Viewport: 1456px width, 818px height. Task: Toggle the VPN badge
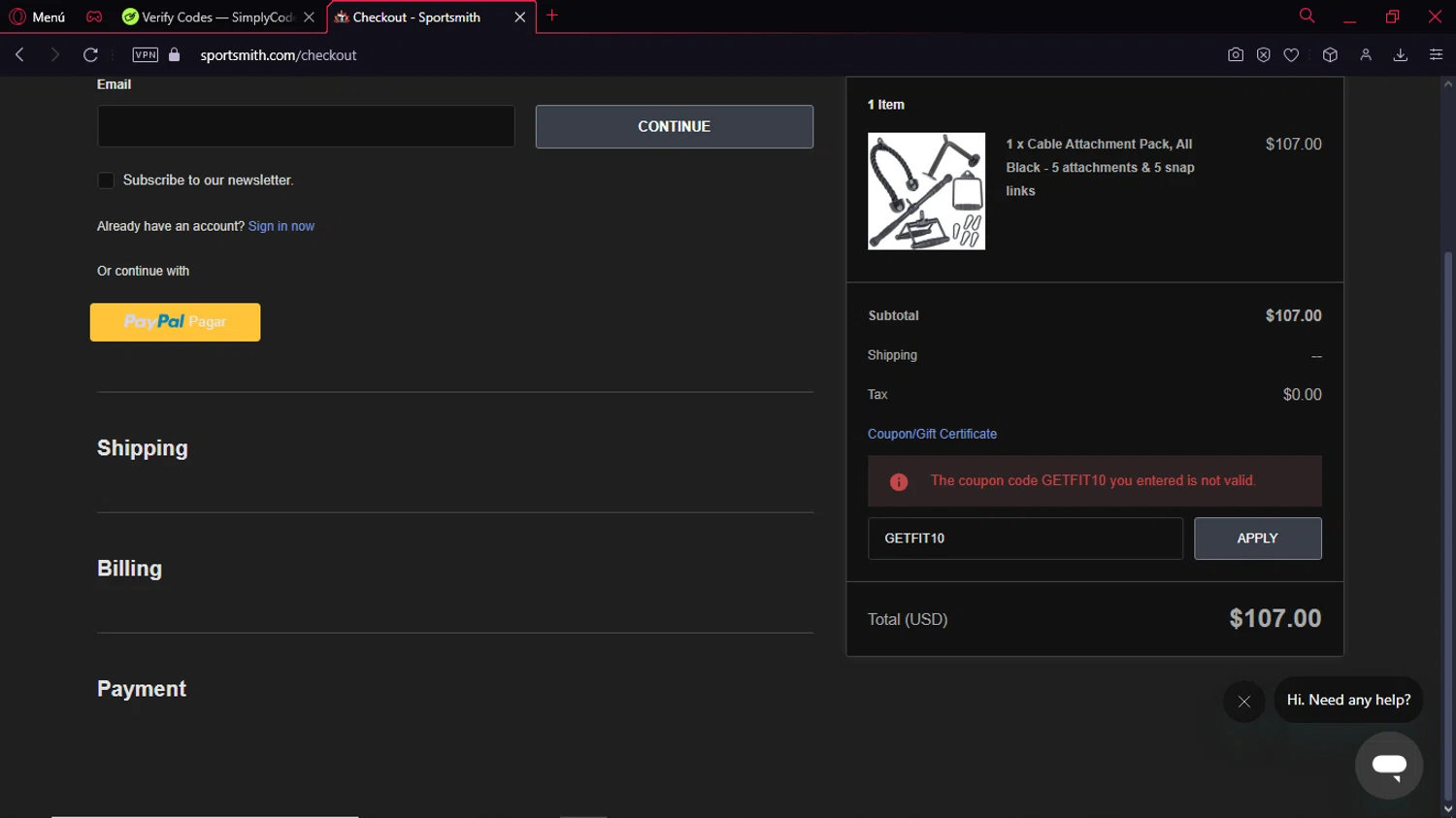tap(146, 54)
